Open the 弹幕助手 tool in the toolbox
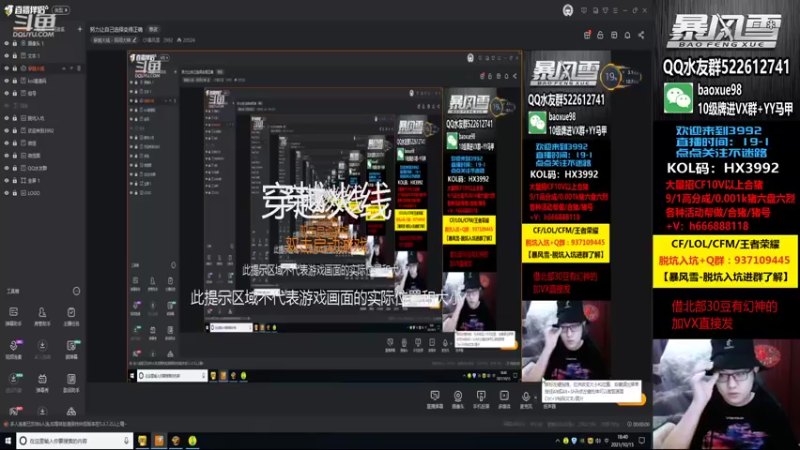Image resolution: width=800 pixels, height=450 pixels. point(14,316)
